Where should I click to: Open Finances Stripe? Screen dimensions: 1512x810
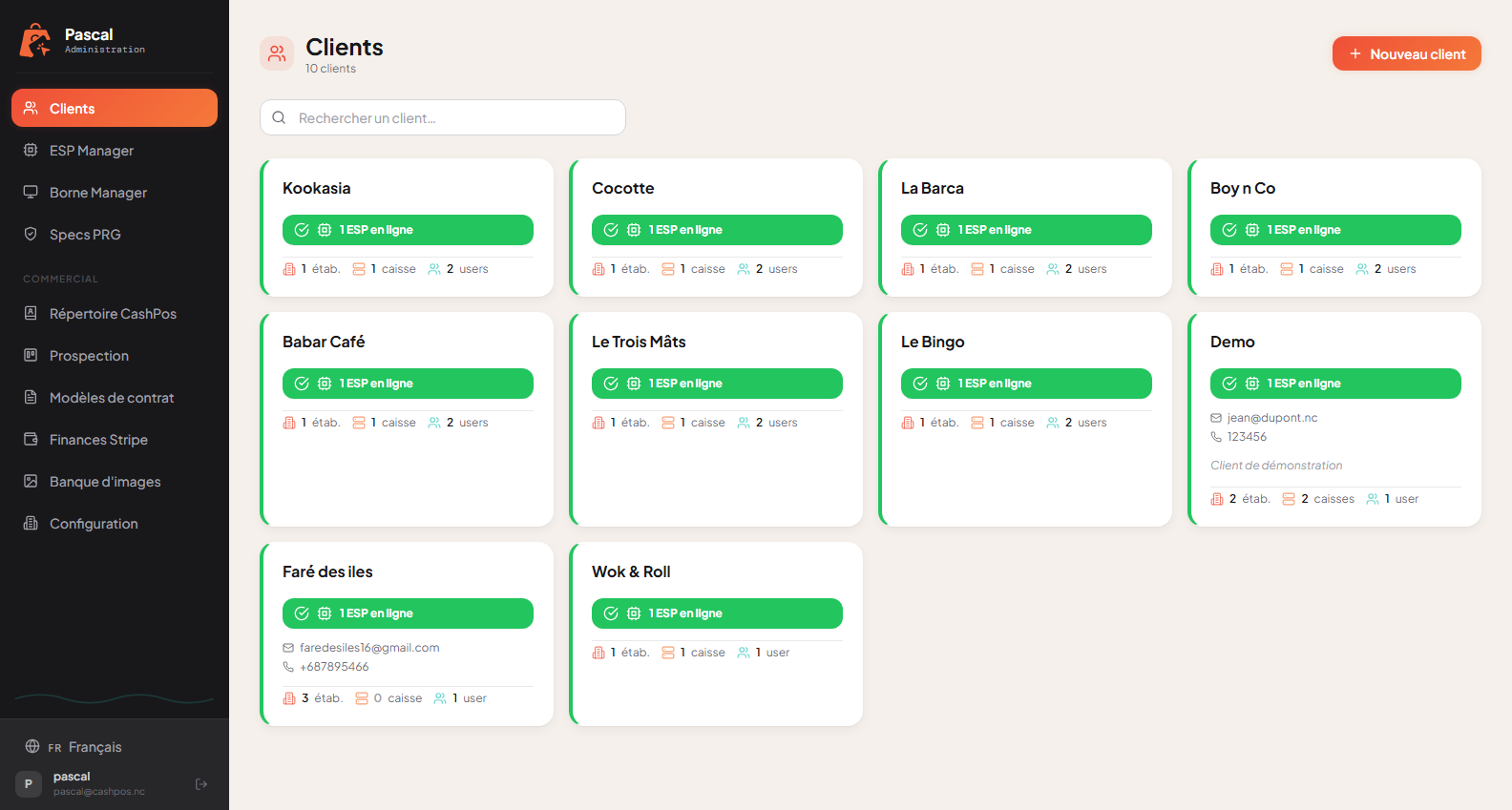point(115,439)
